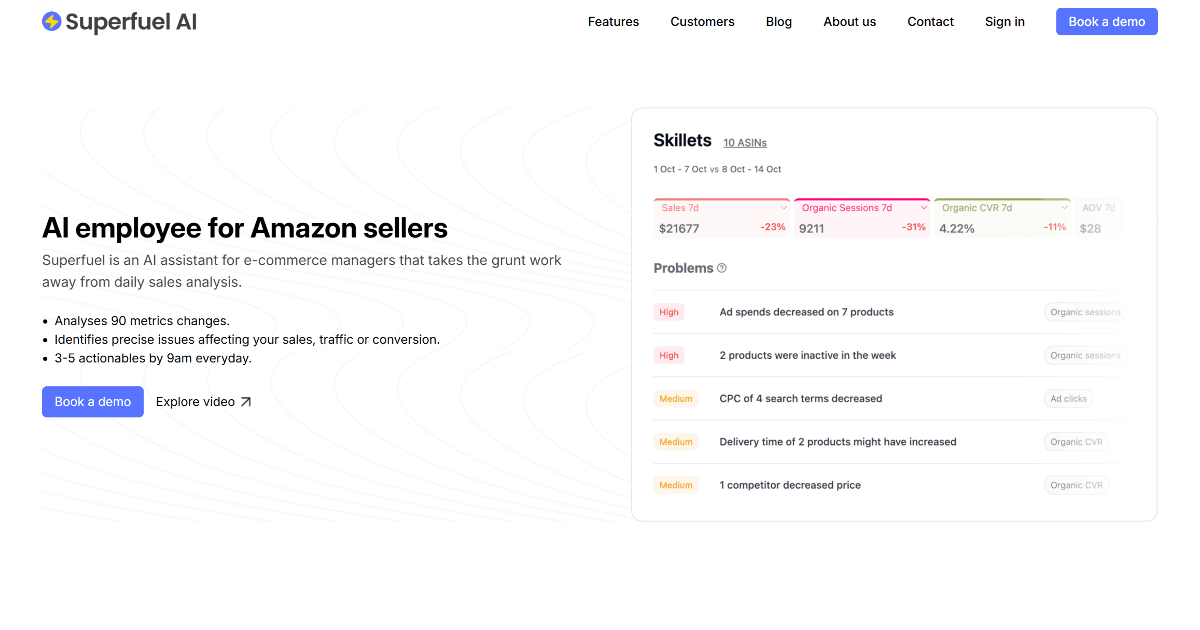Select Contact in the navigation bar
Viewport: 1200px width, 630px height.
pos(931,22)
